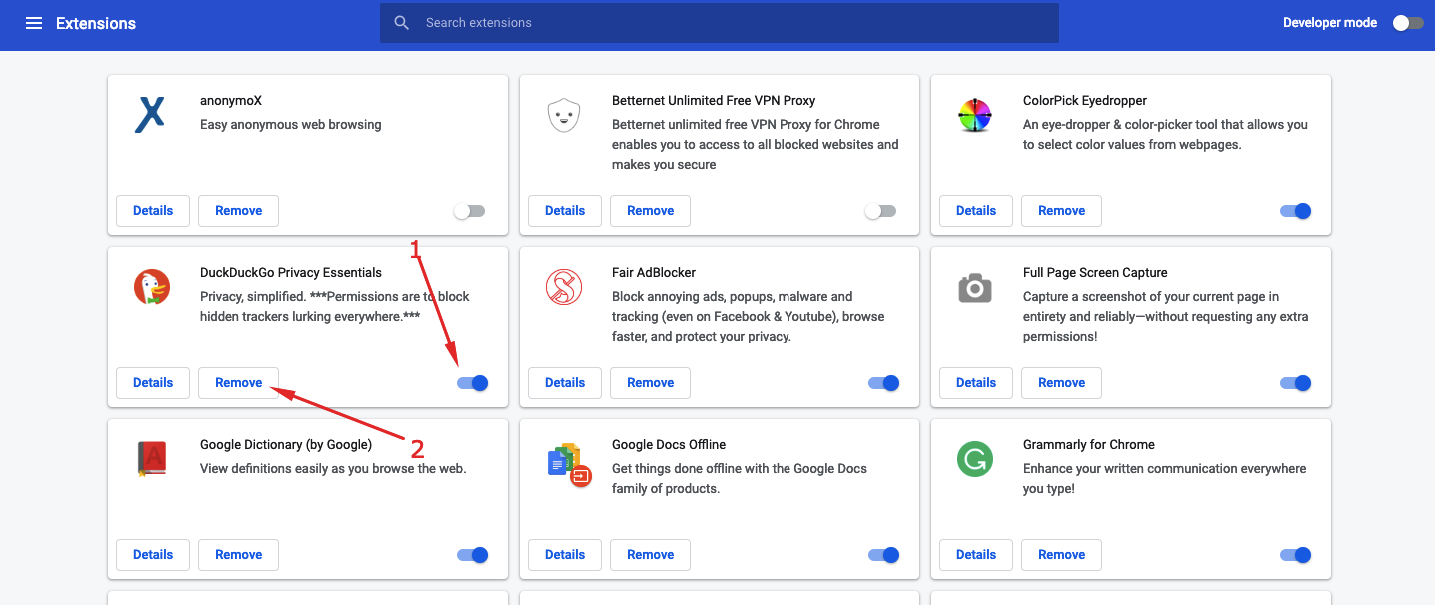Disable the Fair AdBlocker extension toggle
The image size is (1435, 605).
(x=883, y=382)
